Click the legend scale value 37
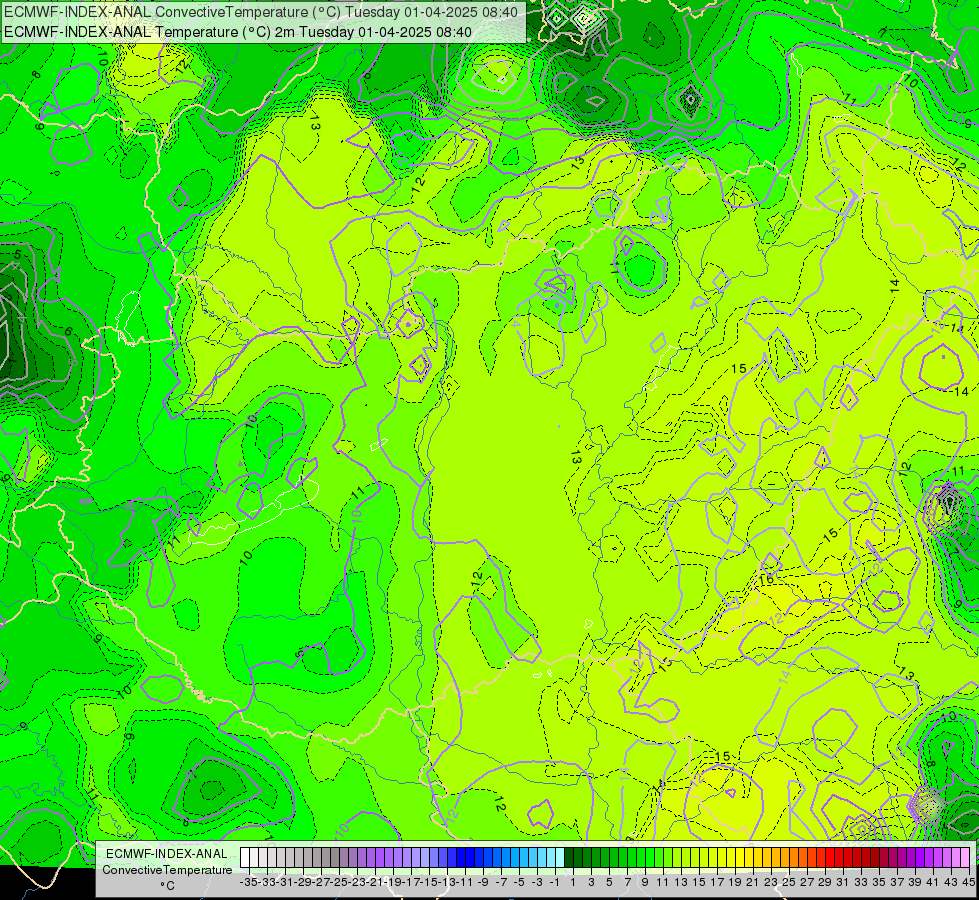This screenshot has height=900, width=979. (x=898, y=883)
